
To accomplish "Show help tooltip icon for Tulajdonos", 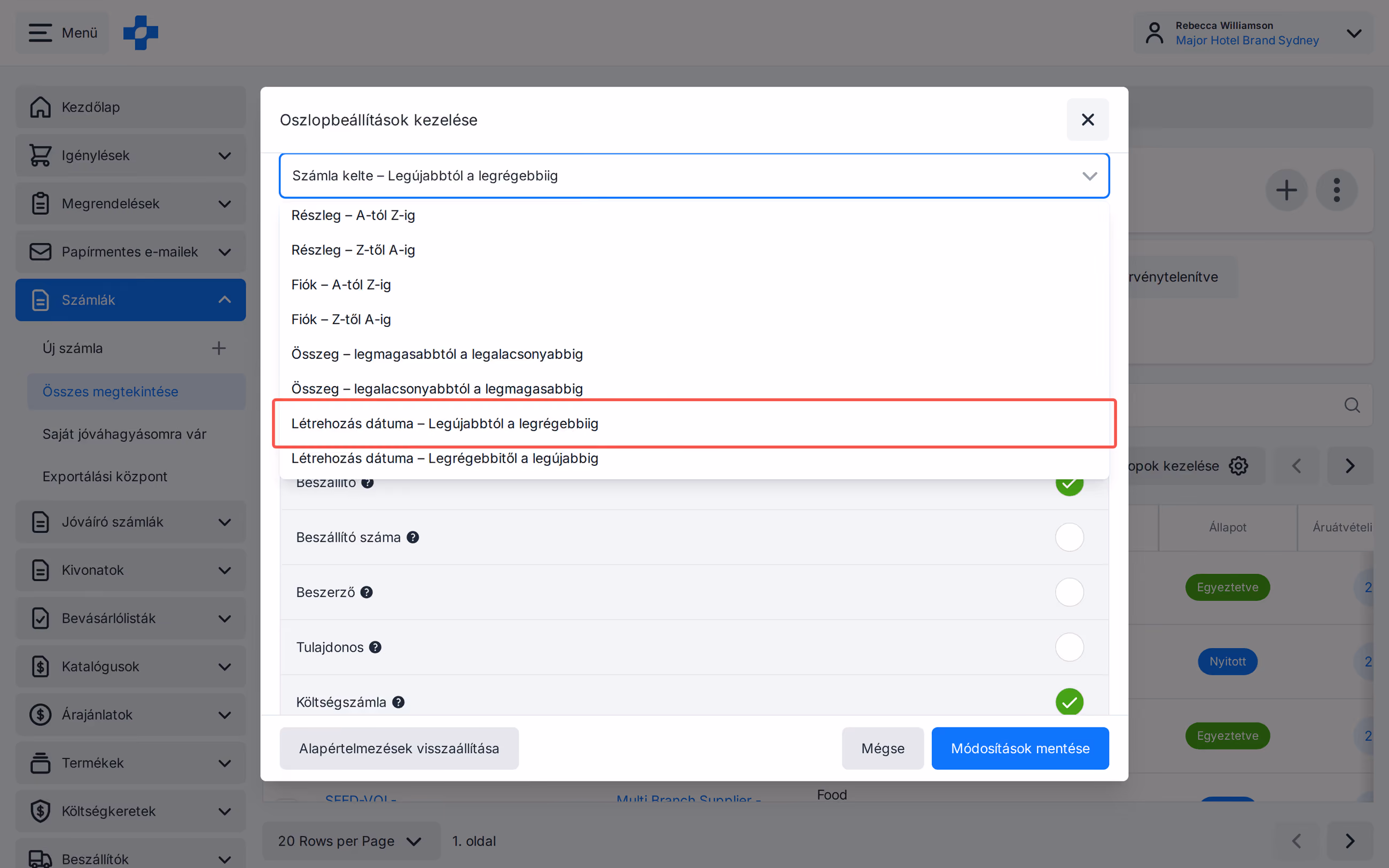I will [376, 647].
